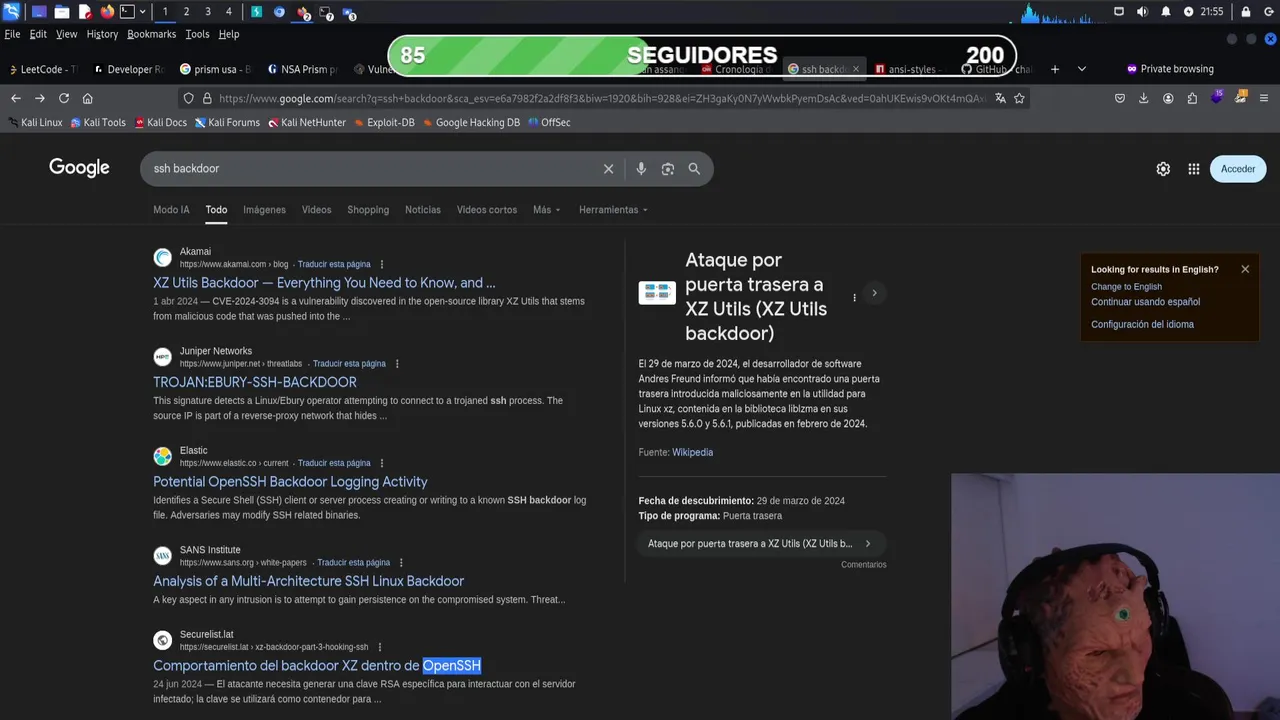Open the Tools menu
This screenshot has width=1280, height=720.
197,34
